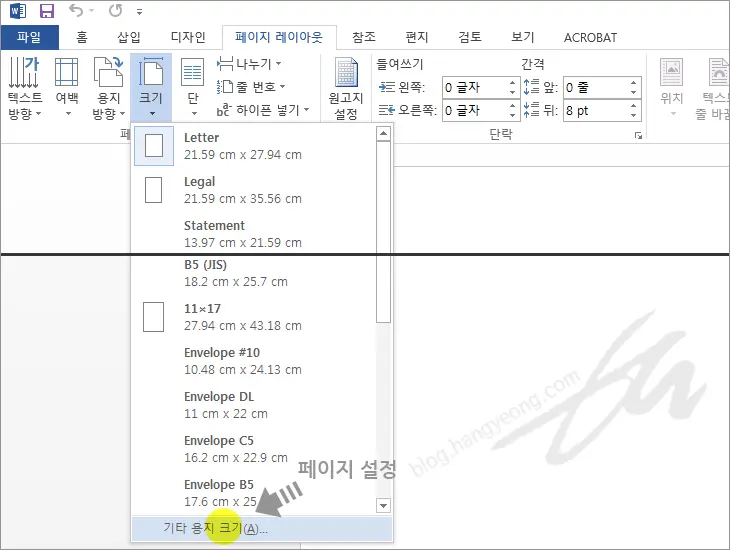Undo the last action
The image size is (730, 550).
tap(75, 10)
